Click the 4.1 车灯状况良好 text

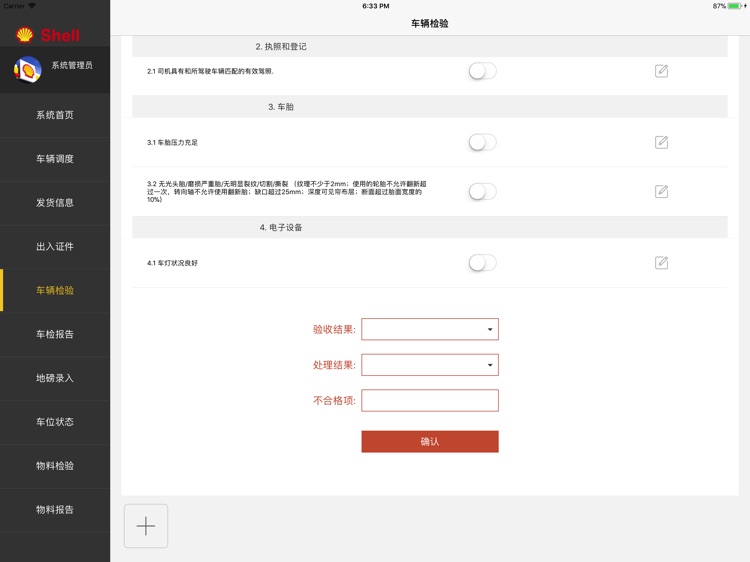point(172,263)
